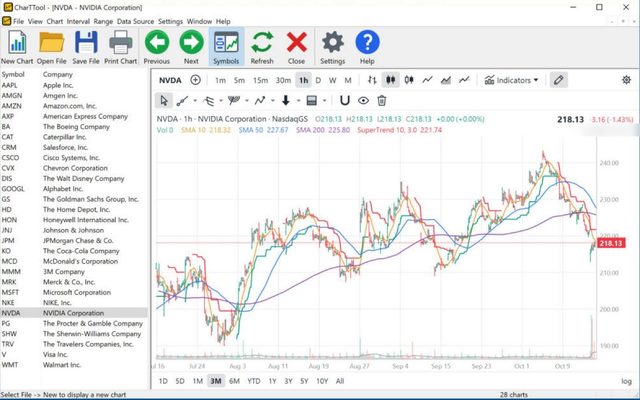This screenshot has height=400, width=640.
Task: Set chart range to 1D
Action: 163,381
